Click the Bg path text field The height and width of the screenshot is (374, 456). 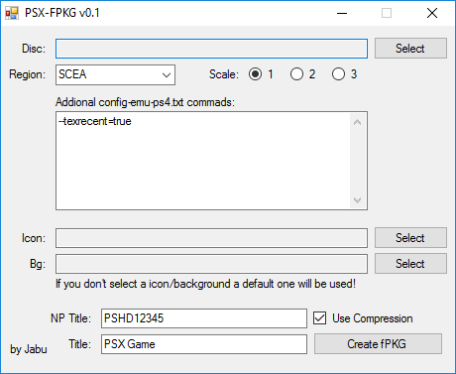pos(212,264)
